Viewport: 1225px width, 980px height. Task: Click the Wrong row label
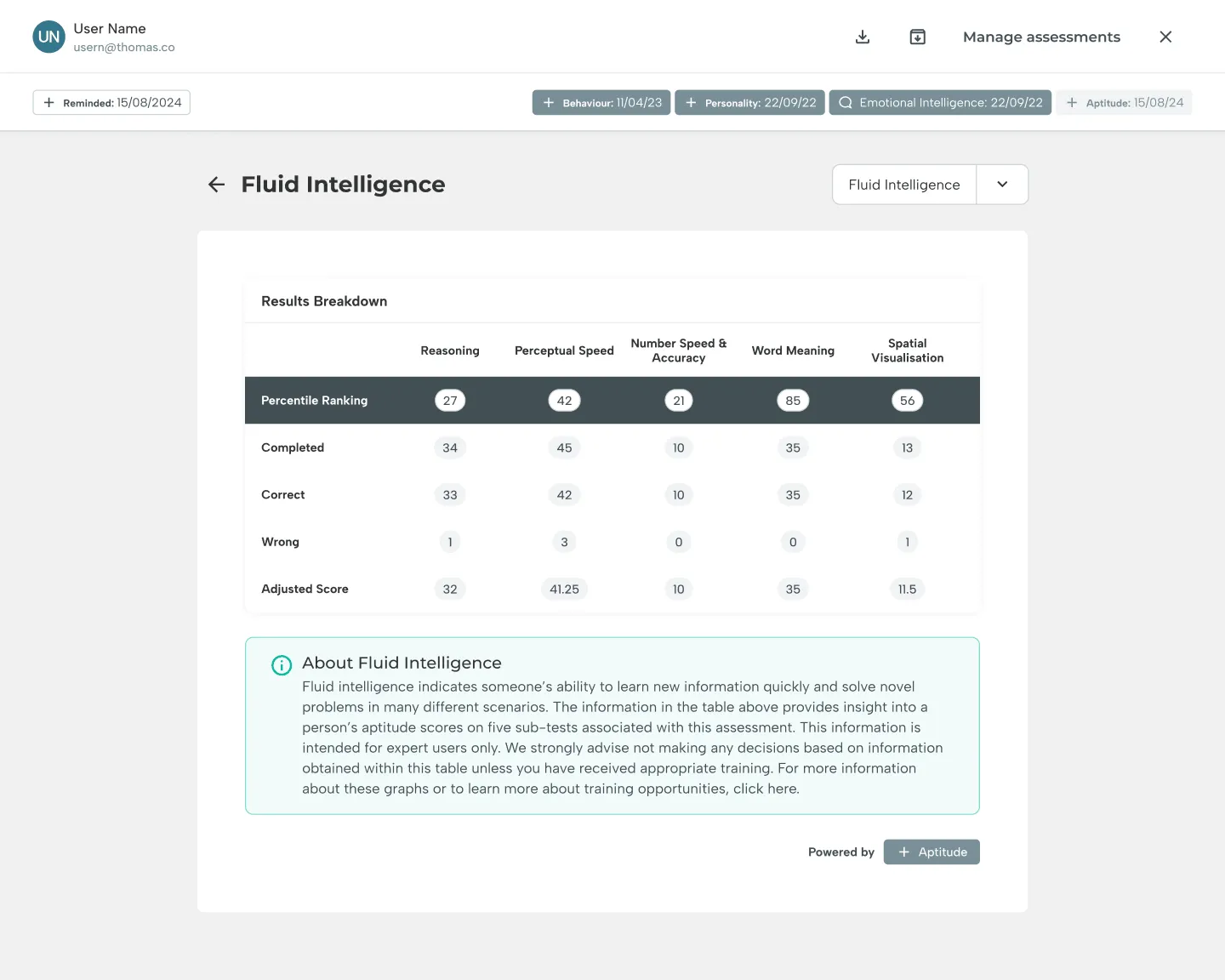280,542
